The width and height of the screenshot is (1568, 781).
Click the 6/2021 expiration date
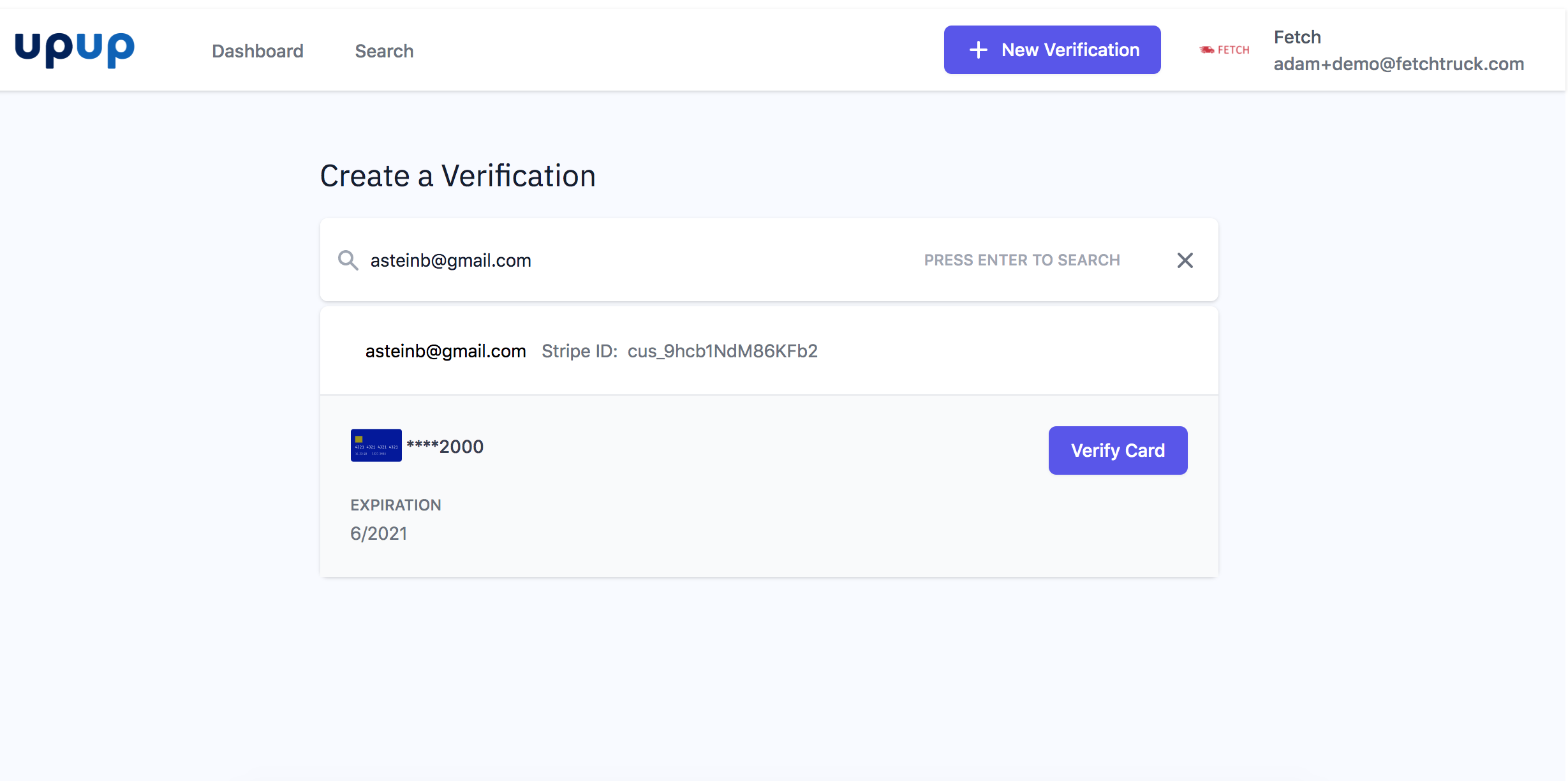[378, 533]
